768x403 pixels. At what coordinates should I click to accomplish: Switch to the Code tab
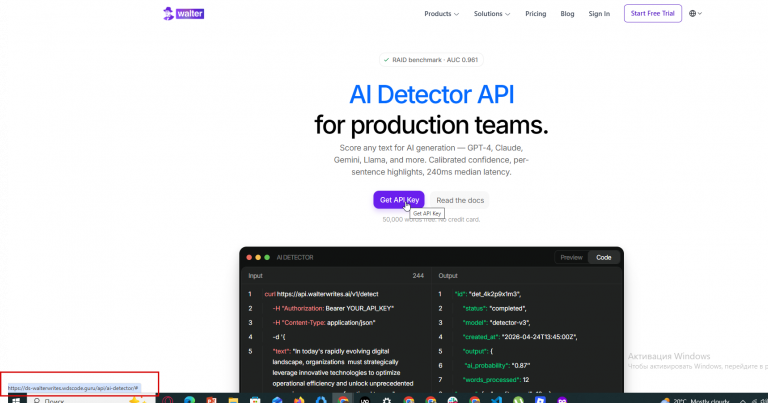603,258
